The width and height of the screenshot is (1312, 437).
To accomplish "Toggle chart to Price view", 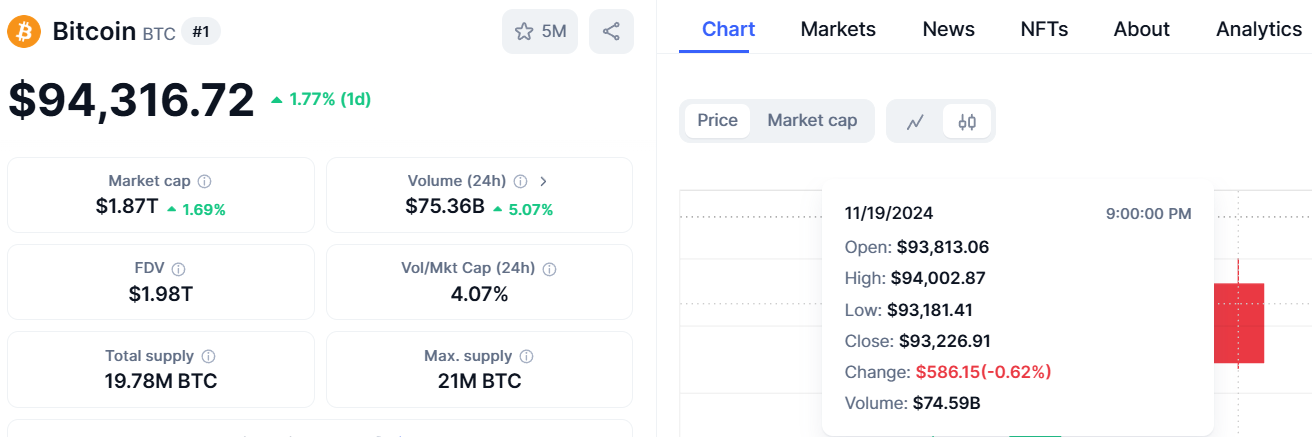I will (717, 121).
